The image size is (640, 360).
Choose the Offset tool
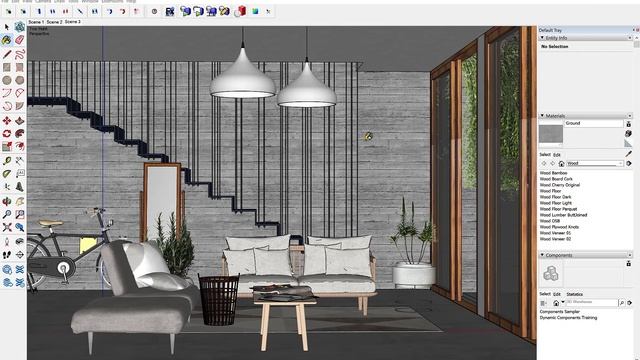[x=20, y=146]
